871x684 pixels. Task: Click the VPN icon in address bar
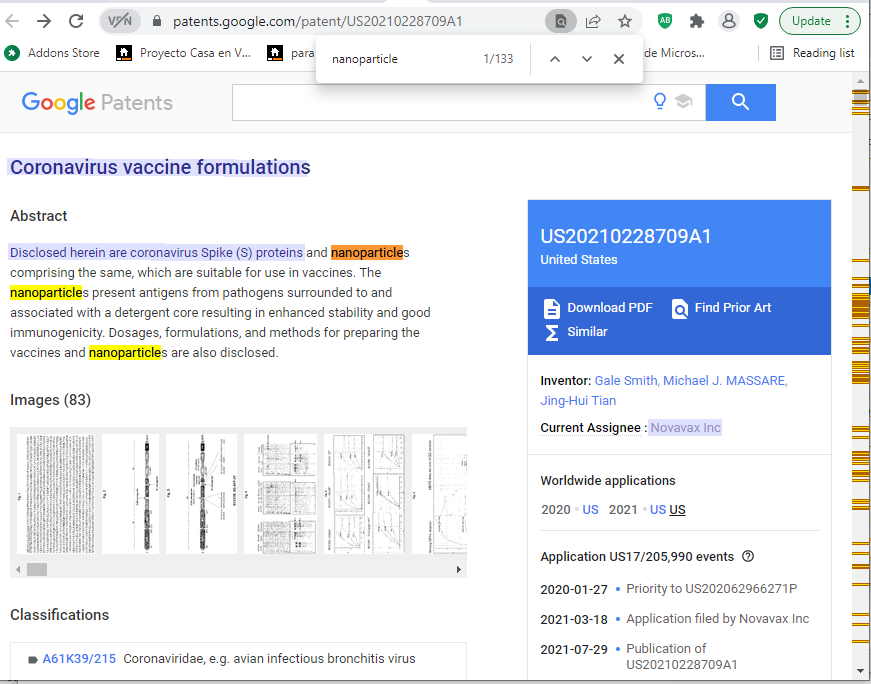pos(119,21)
